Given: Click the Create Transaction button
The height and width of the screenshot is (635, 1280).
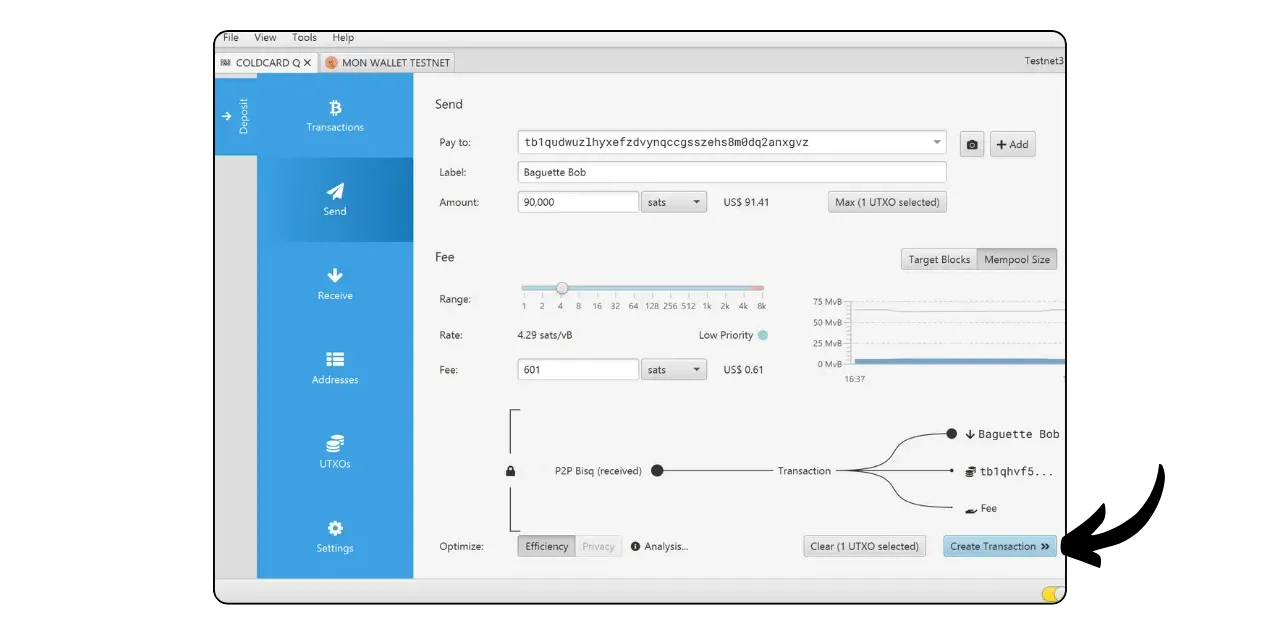Looking at the screenshot, I should tap(999, 546).
